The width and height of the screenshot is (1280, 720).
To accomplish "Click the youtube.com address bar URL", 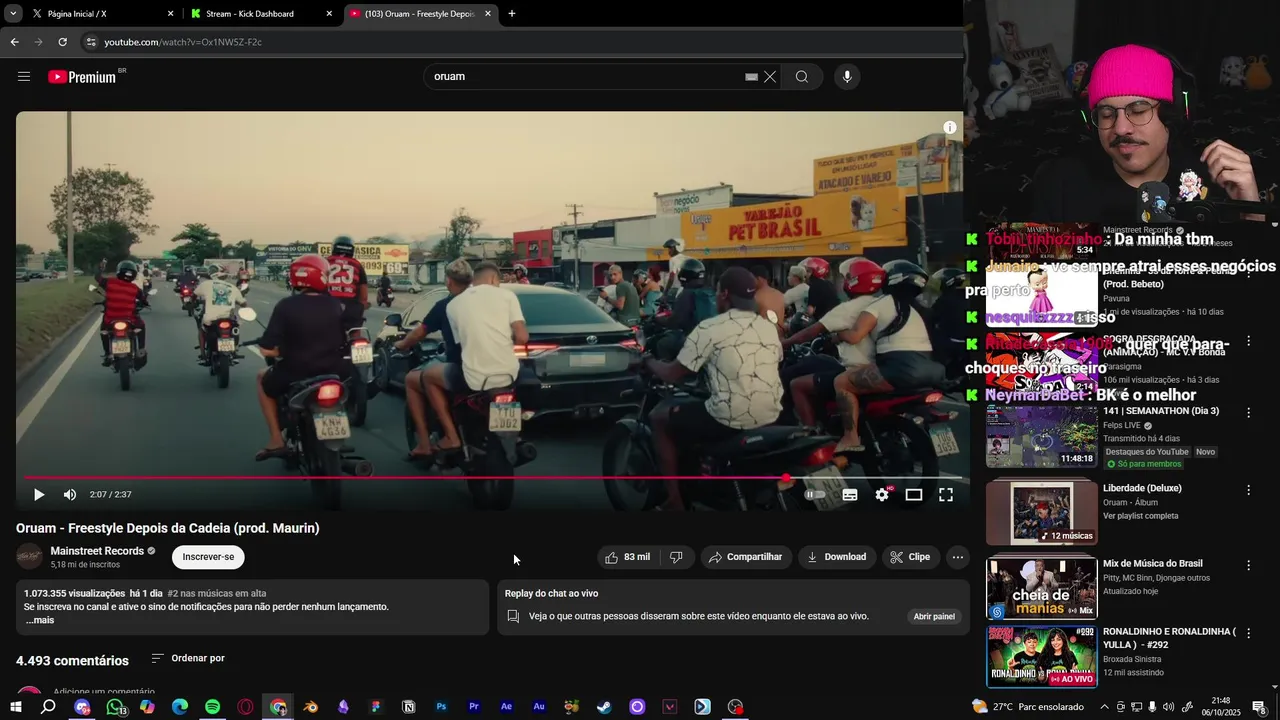I will (x=183, y=42).
